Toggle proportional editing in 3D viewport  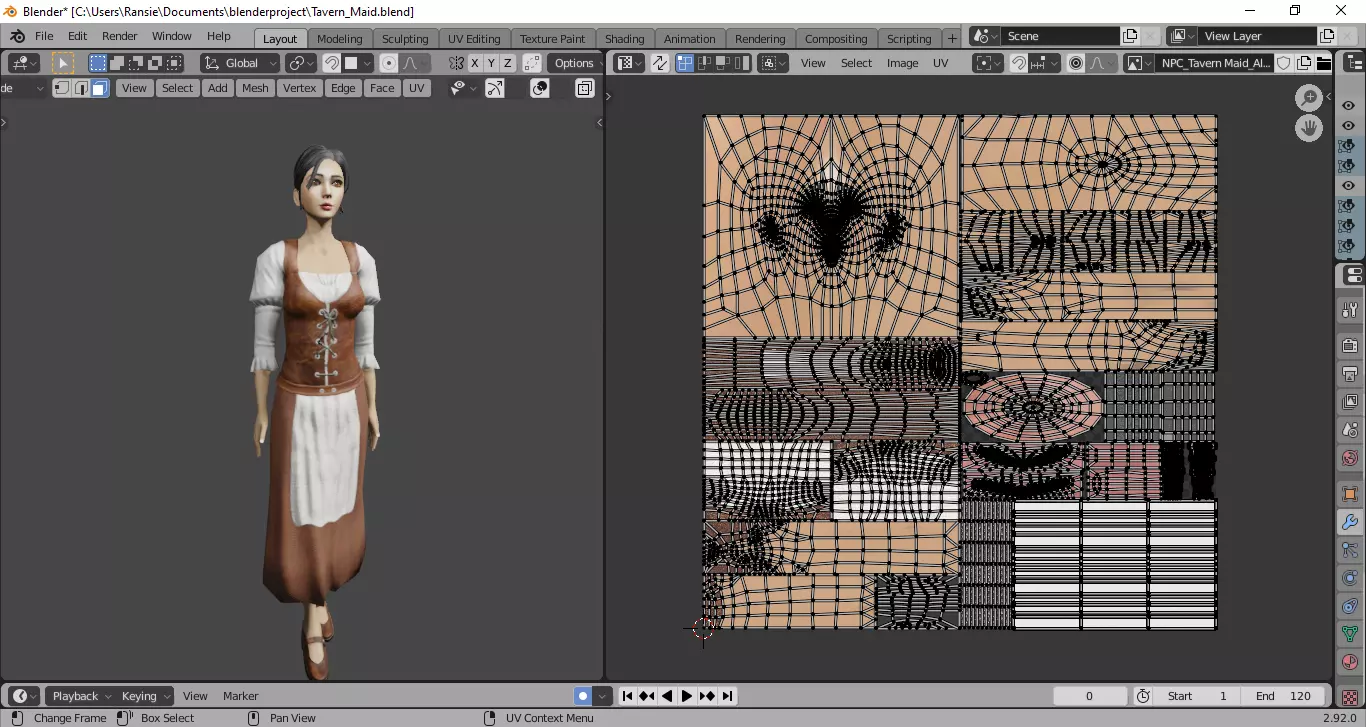pyautogui.click(x=389, y=63)
